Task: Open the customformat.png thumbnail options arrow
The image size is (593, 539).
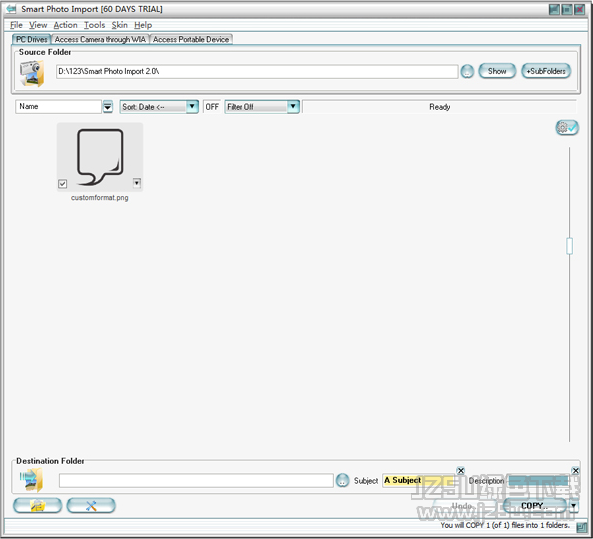Action: (137, 183)
